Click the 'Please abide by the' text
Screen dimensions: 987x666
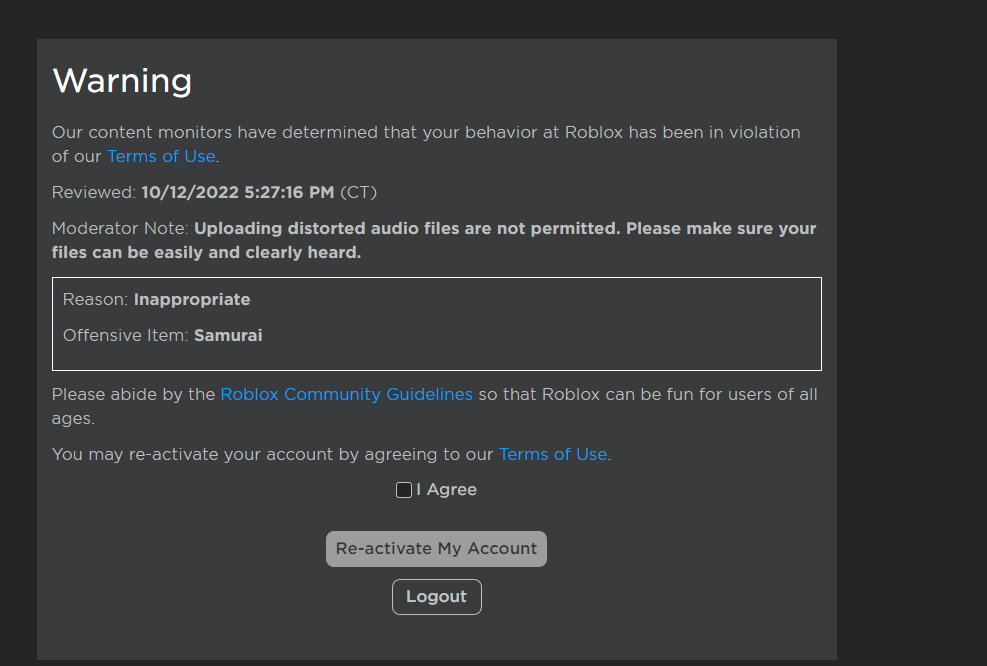coord(133,394)
